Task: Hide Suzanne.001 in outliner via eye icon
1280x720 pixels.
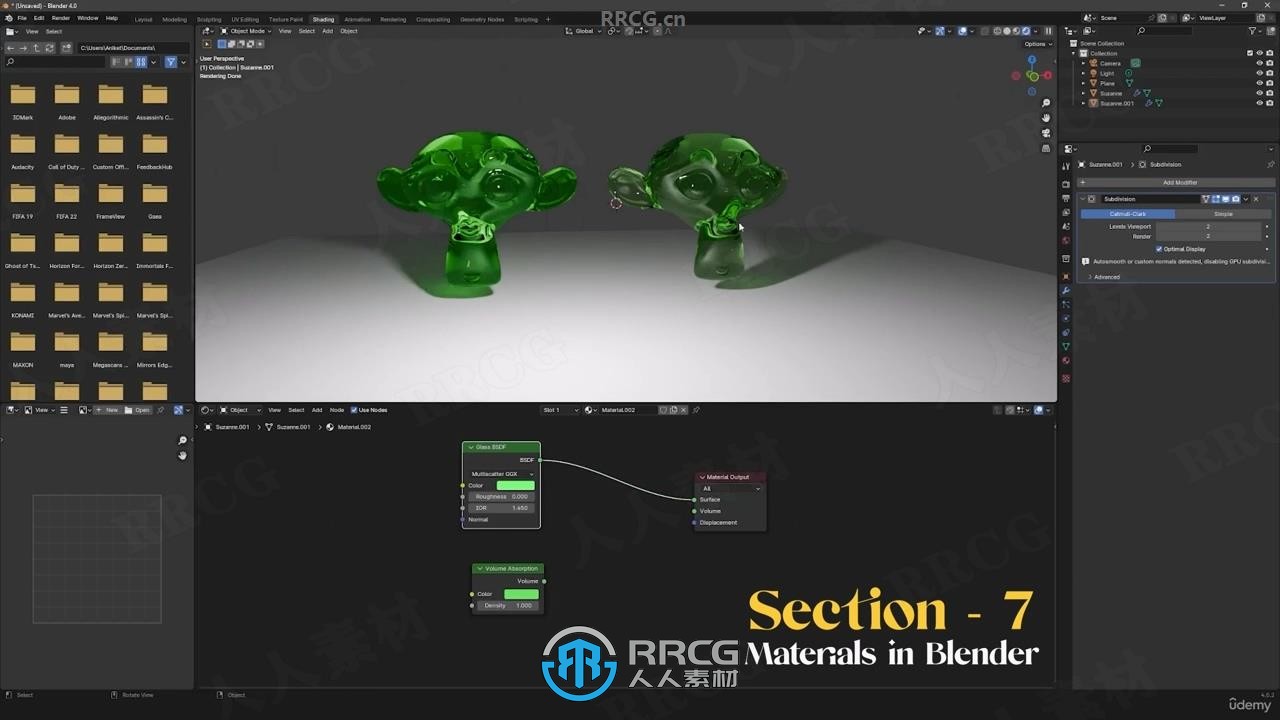Action: (x=1259, y=103)
